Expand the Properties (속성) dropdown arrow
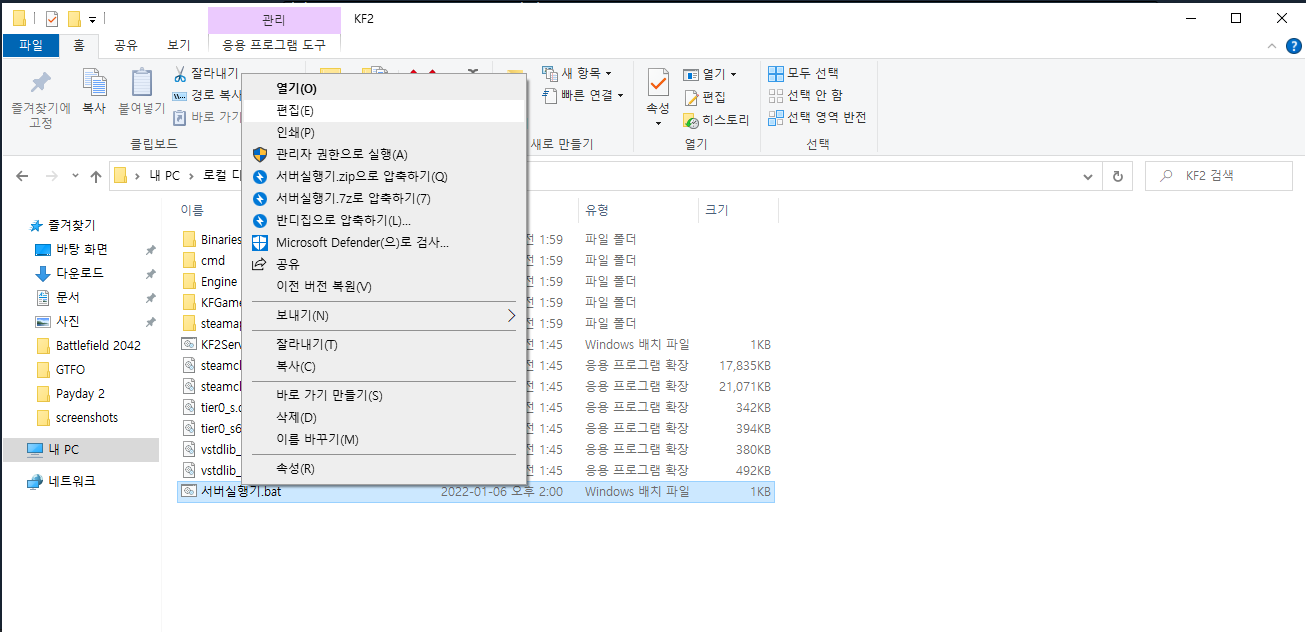Screen dimensions: 1306x632 (x=658, y=123)
